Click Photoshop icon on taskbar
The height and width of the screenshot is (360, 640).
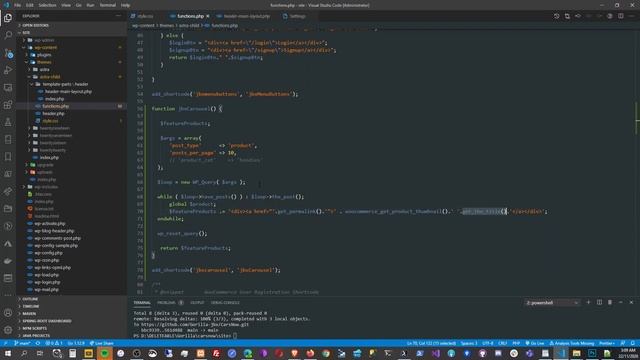(592, 353)
